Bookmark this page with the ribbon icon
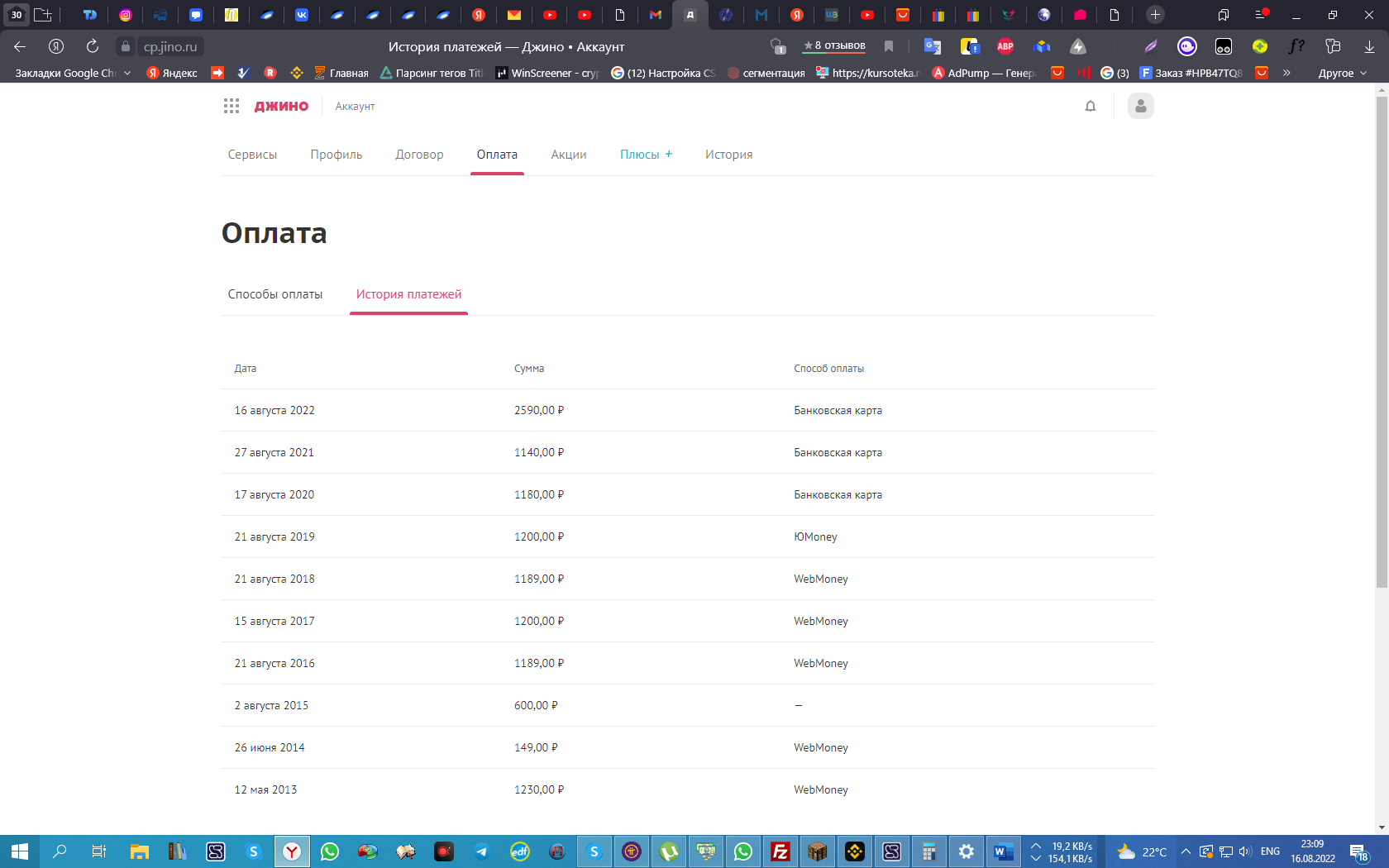Screen dimensions: 1389x868 tap(889, 46)
